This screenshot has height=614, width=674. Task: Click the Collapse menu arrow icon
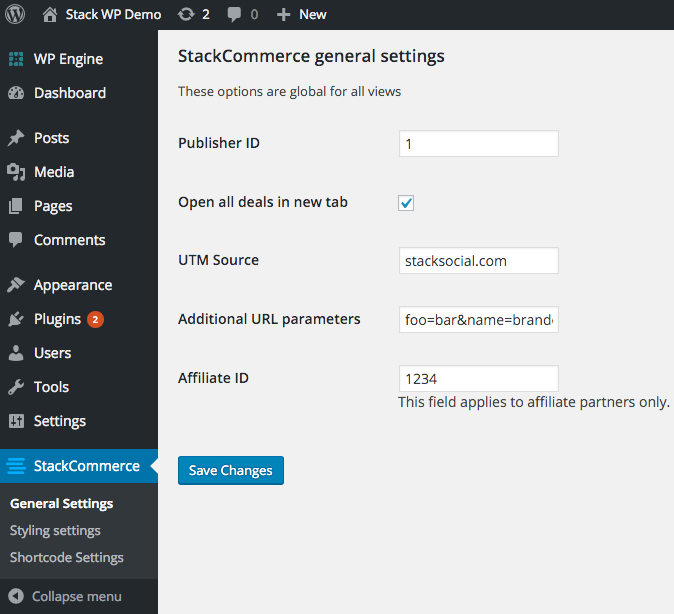pyautogui.click(x=16, y=596)
